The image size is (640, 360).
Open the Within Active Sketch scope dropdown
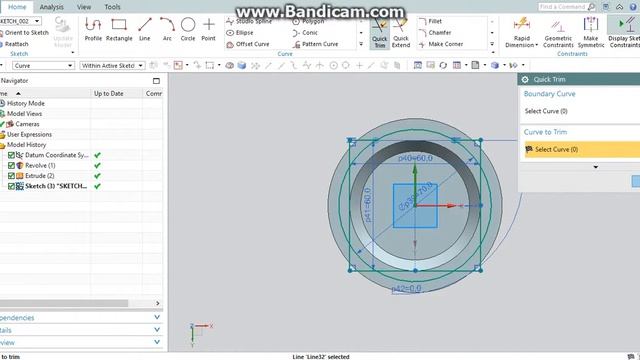pyautogui.click(x=112, y=66)
